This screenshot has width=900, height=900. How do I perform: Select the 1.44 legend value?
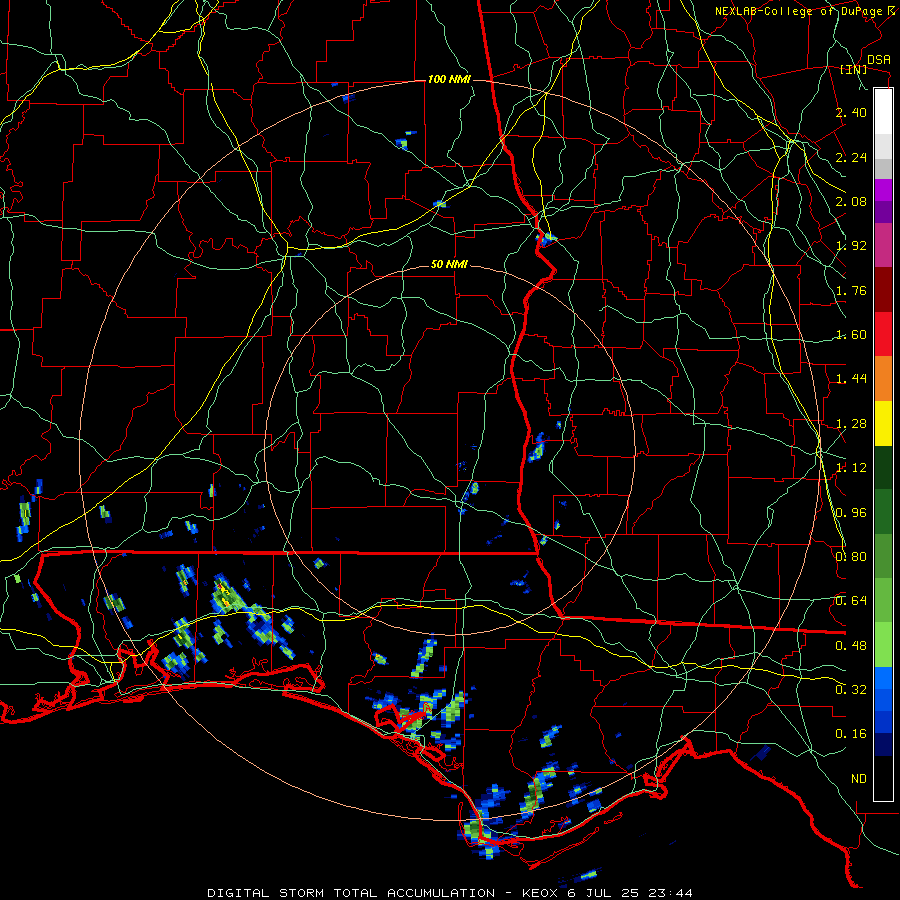(851, 379)
